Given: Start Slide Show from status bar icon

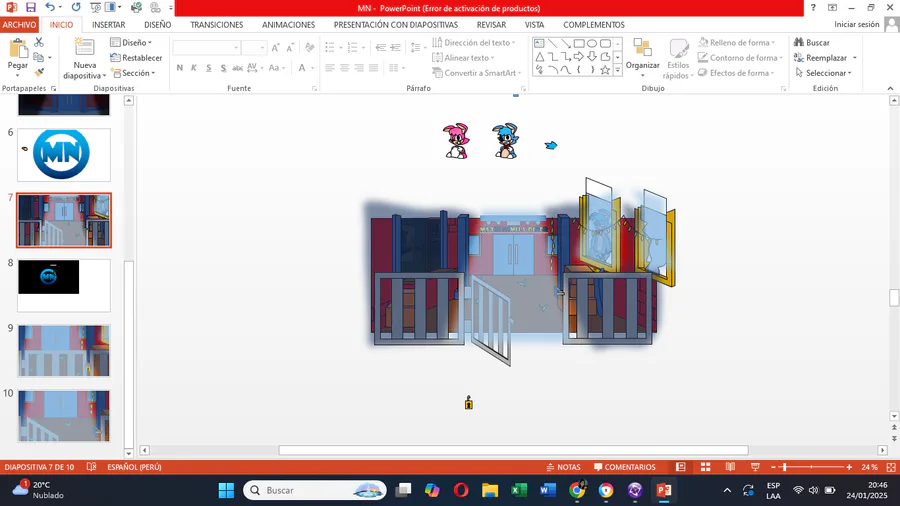Looking at the screenshot, I should pos(755,467).
